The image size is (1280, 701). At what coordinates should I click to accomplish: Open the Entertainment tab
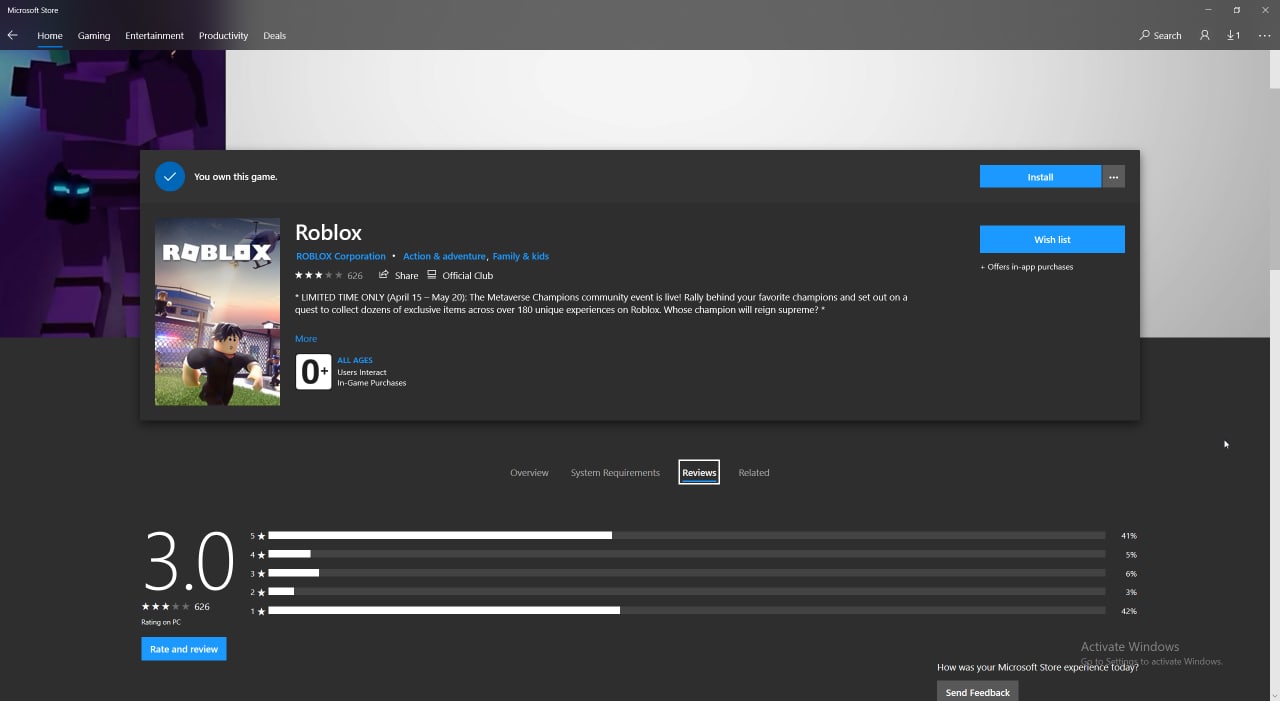point(154,35)
